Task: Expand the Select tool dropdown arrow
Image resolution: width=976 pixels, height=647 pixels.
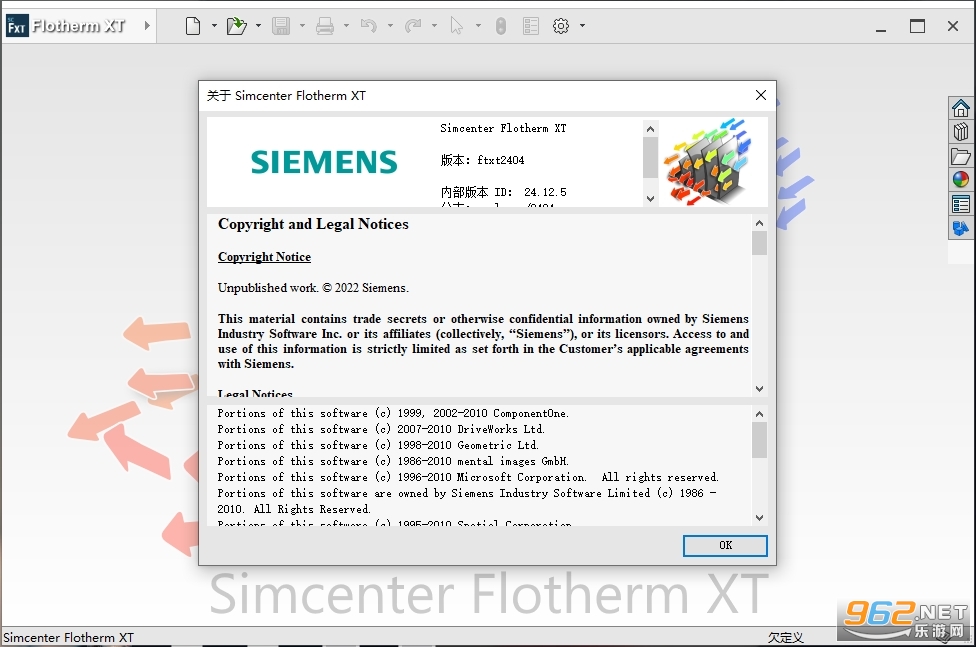Action: tap(479, 26)
